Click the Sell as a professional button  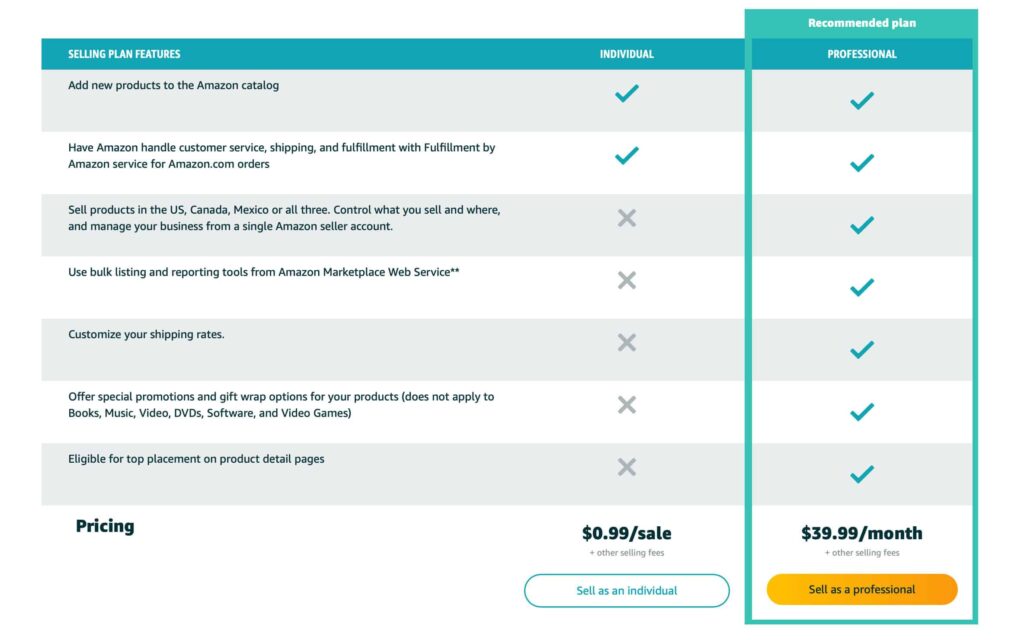[x=861, y=589]
